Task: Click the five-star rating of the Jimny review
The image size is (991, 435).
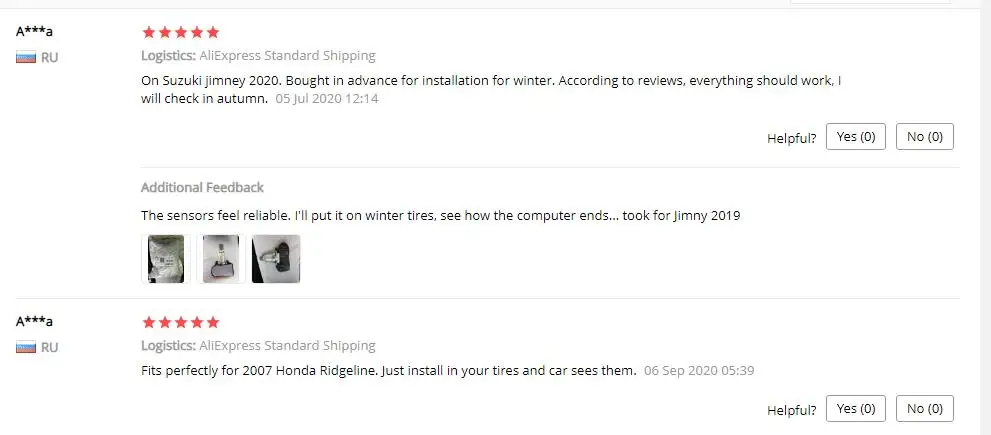Action: (x=181, y=32)
